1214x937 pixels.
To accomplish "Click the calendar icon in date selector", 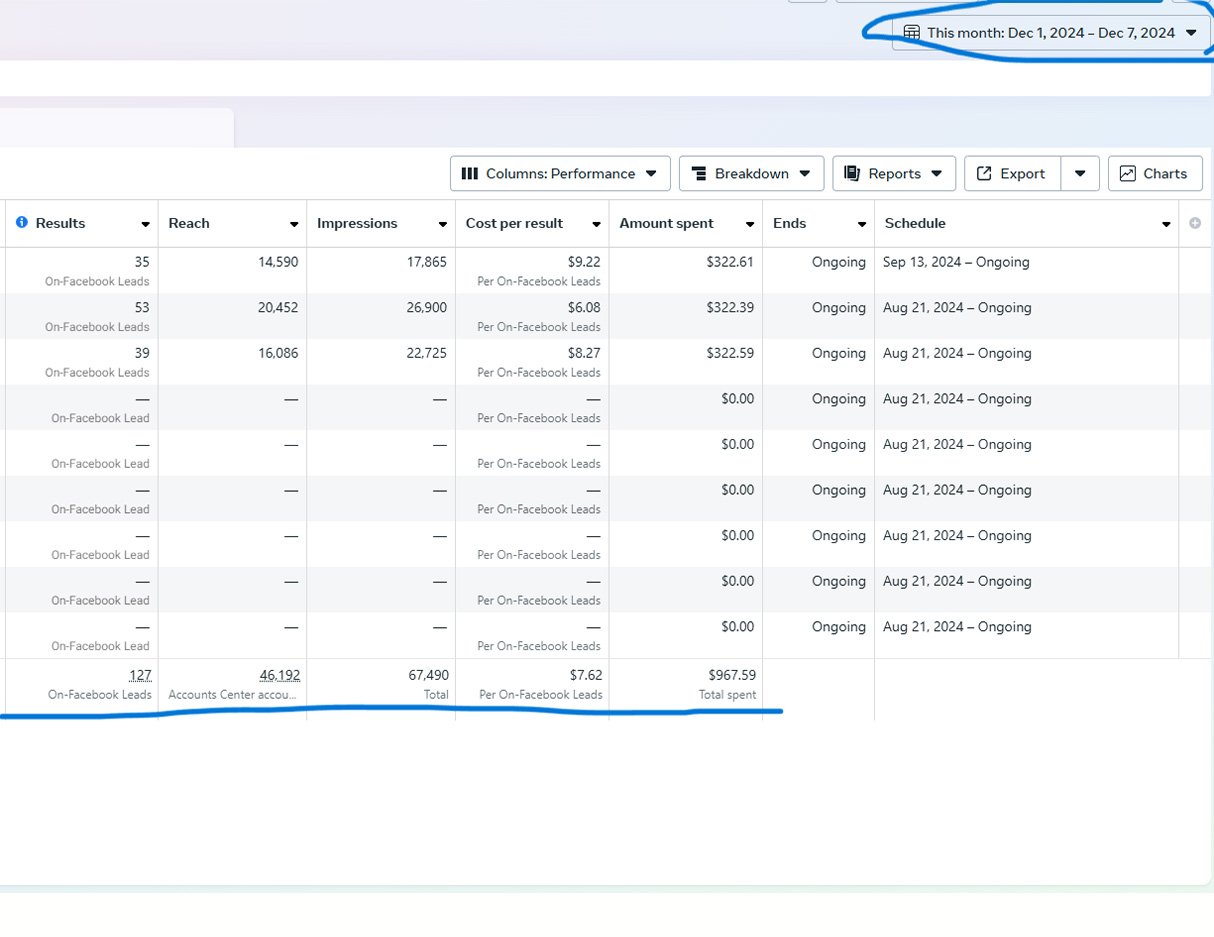I will click(911, 33).
